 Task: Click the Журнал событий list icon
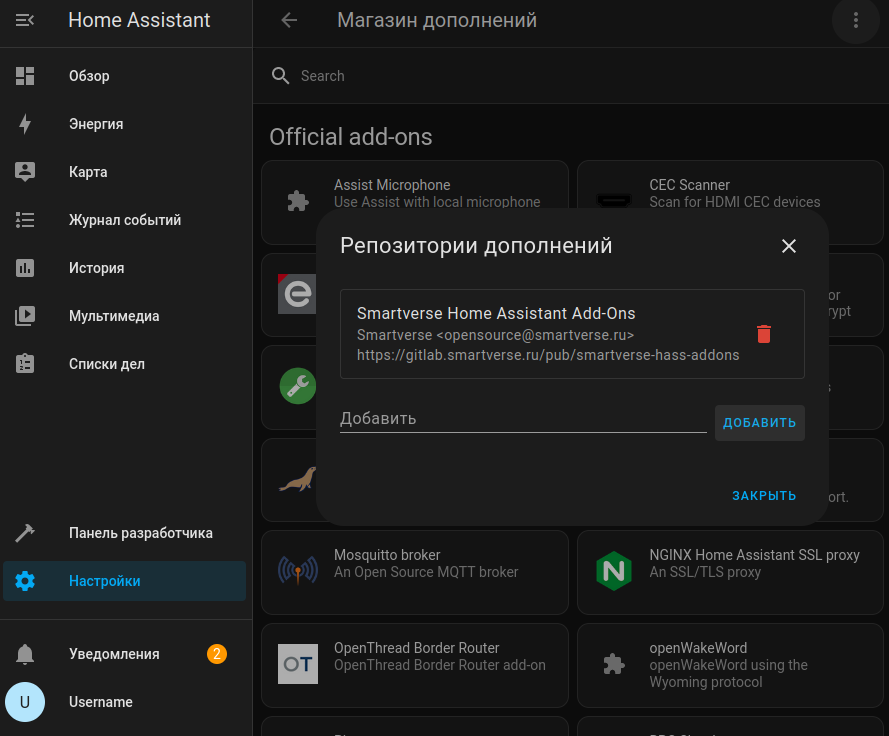tap(25, 220)
